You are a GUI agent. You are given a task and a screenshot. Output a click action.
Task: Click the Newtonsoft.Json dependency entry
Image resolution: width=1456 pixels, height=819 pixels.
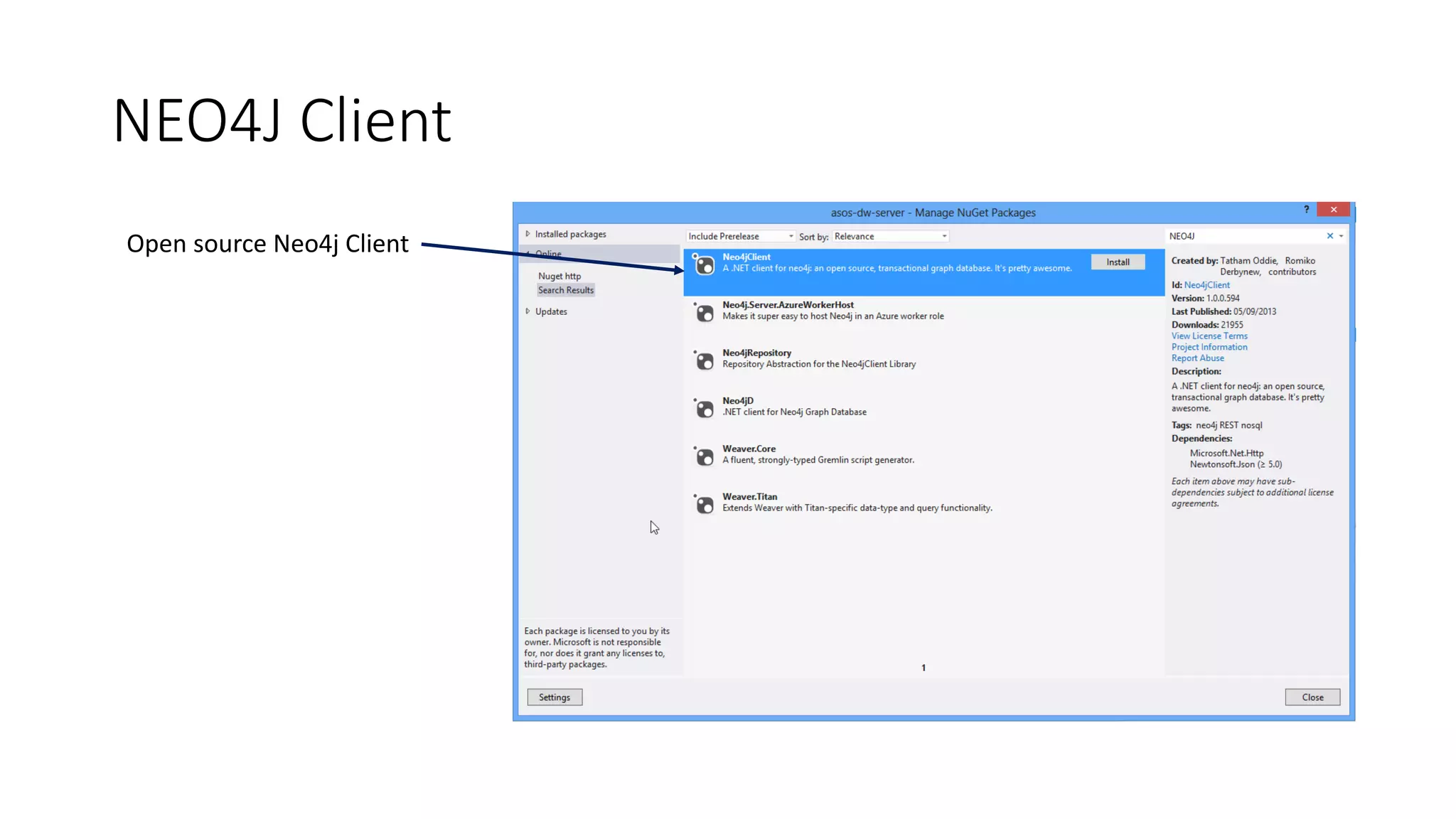(x=1236, y=464)
